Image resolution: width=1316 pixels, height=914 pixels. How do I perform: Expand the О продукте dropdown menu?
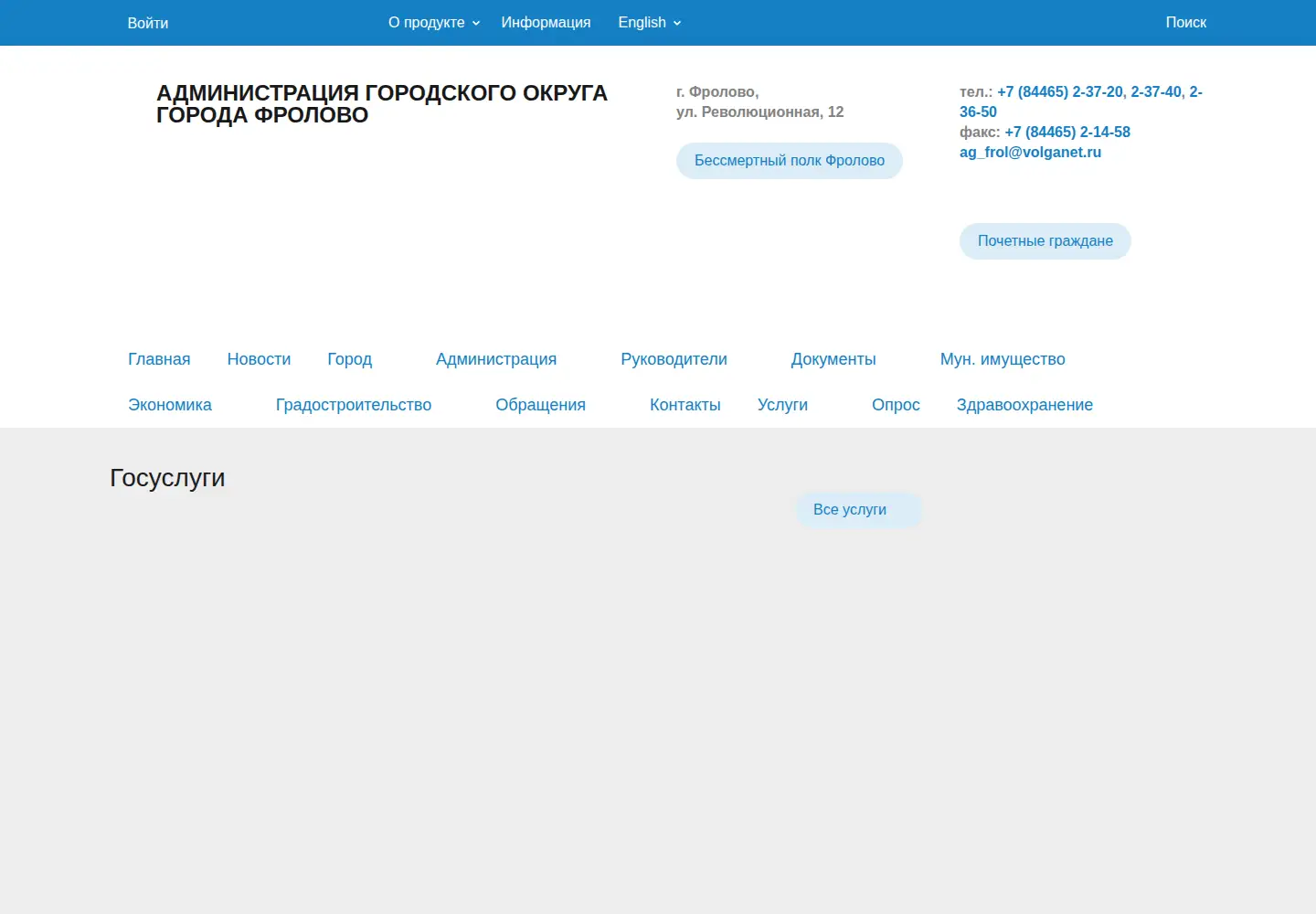tap(434, 23)
